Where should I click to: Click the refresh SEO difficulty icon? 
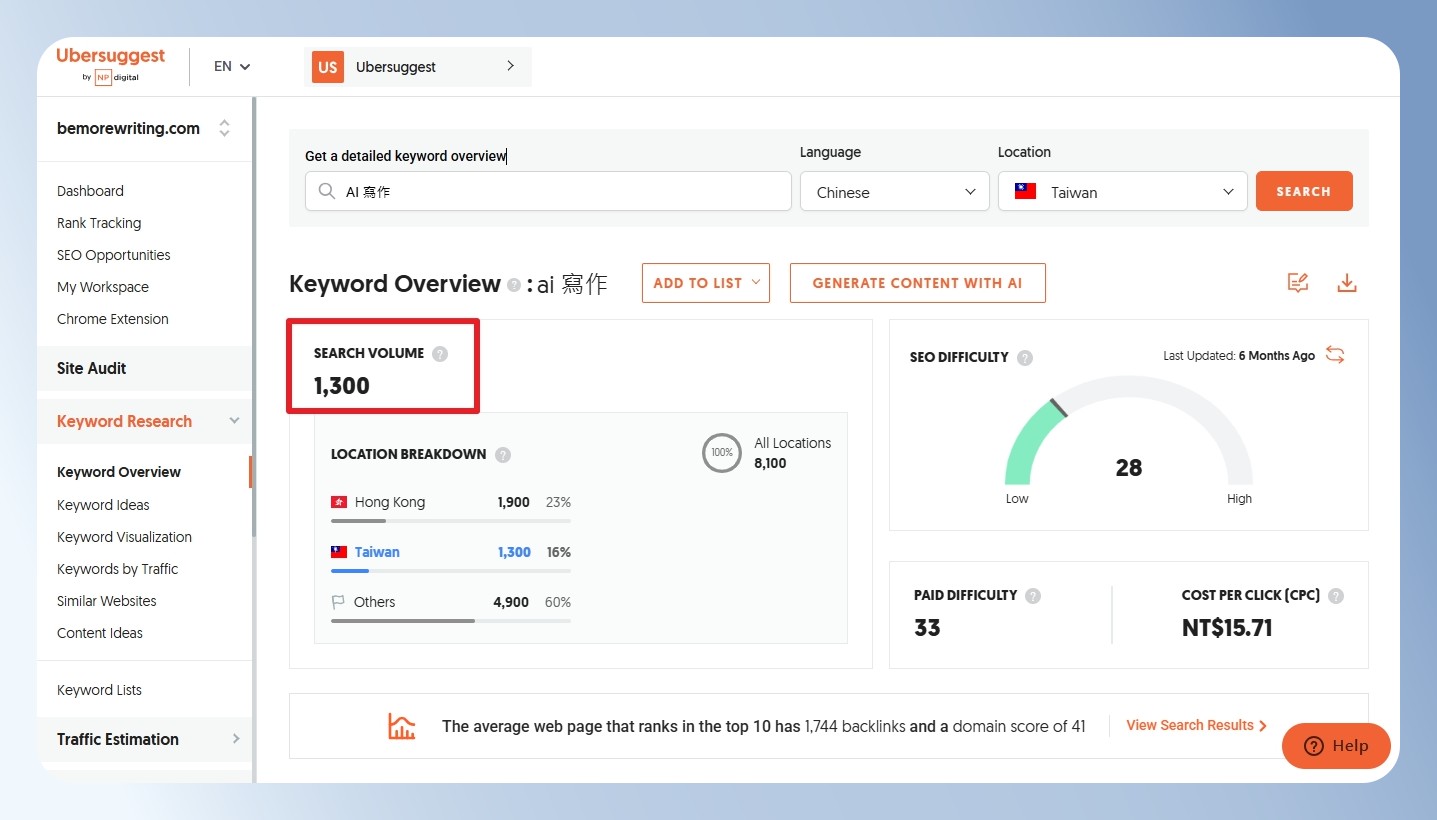(1335, 355)
